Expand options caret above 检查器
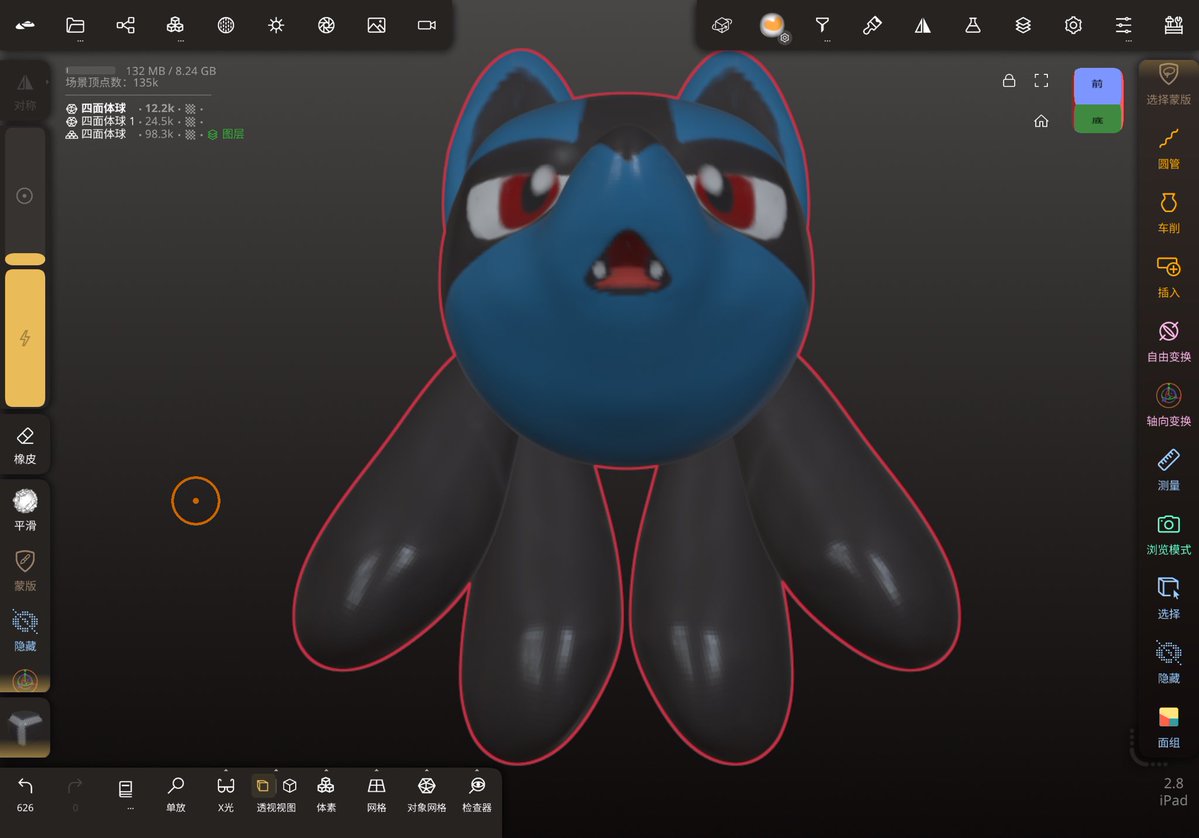 pyautogui.click(x=477, y=770)
